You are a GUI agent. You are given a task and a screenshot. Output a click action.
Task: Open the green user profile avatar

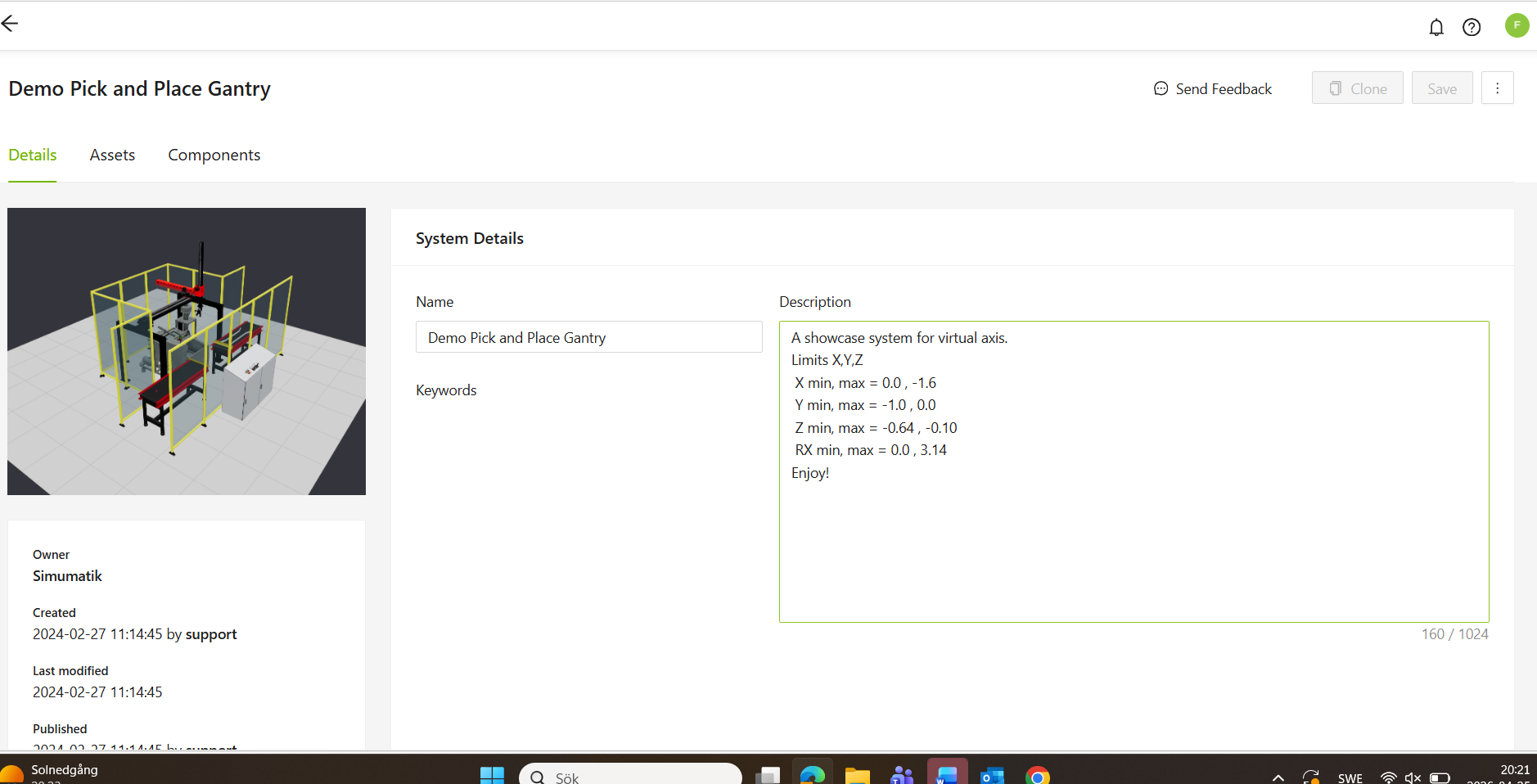(x=1517, y=25)
